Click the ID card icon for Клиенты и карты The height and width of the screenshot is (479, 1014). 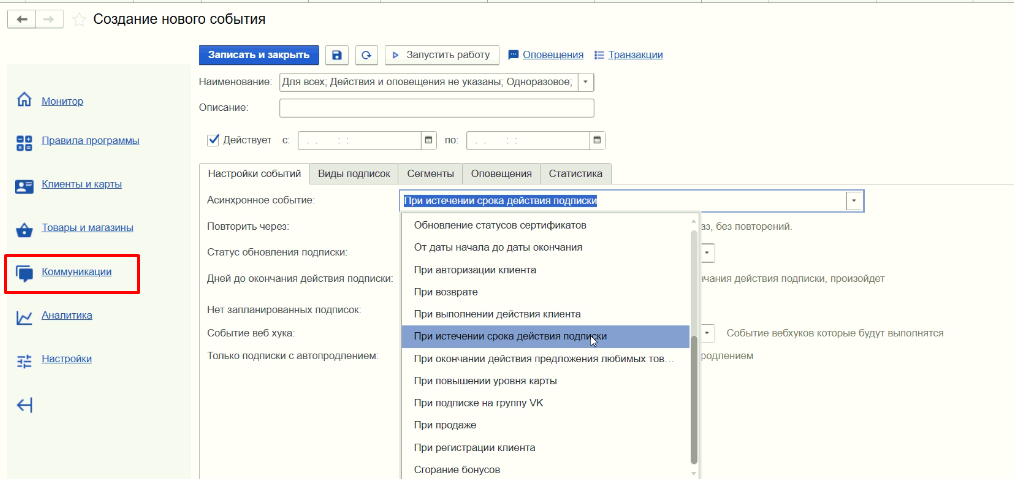pos(24,187)
